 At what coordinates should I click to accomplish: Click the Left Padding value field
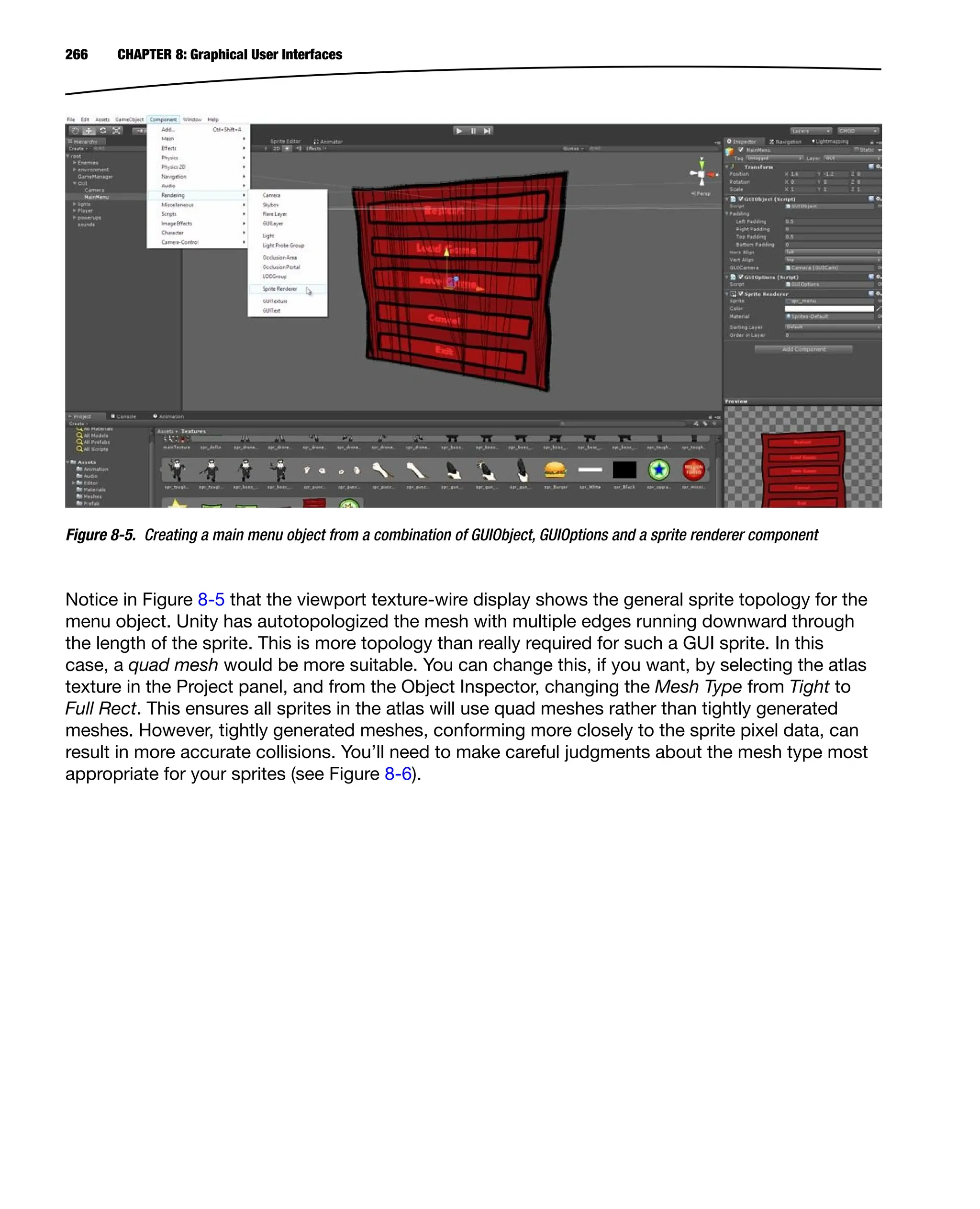833,221
